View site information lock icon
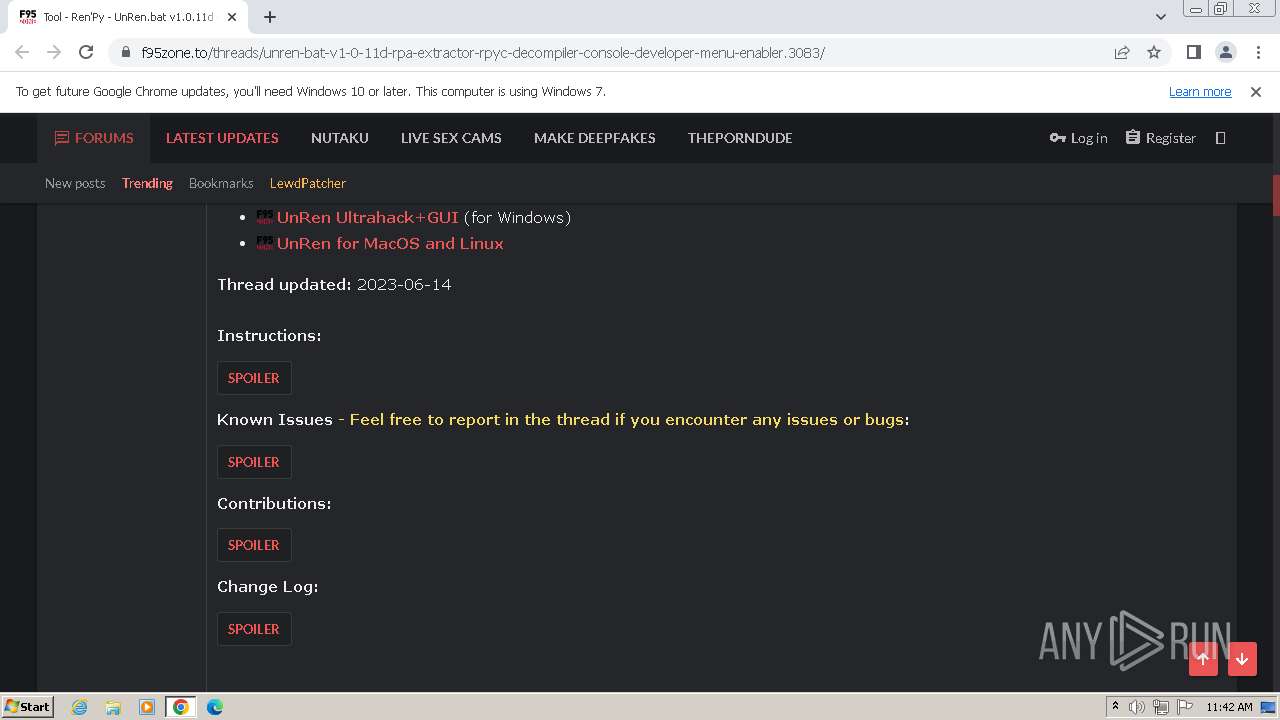 coord(126,52)
